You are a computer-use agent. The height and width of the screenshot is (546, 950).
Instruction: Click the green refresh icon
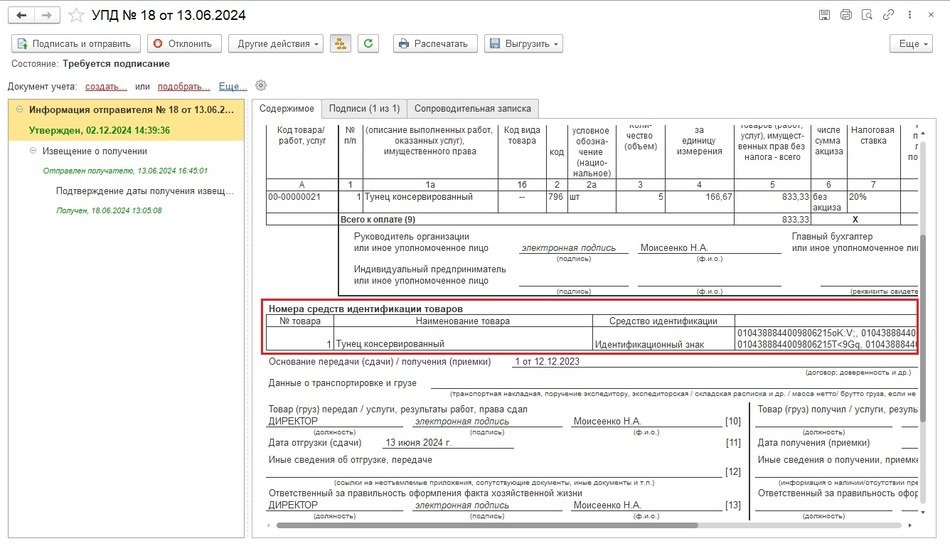pyautogui.click(x=370, y=44)
